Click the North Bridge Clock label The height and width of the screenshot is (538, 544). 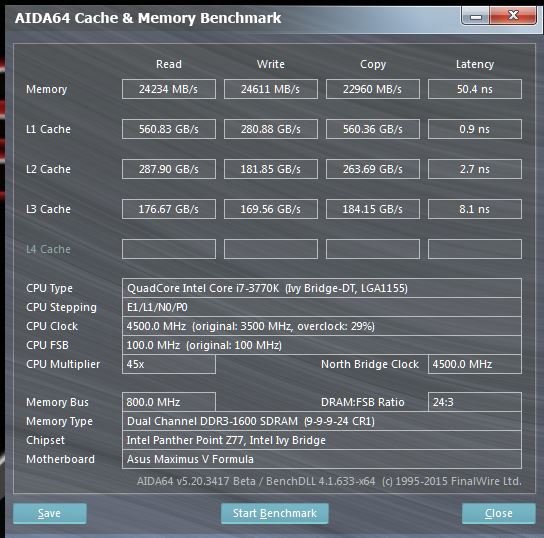[370, 364]
